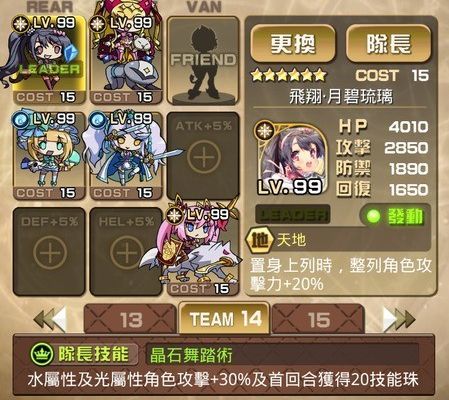Add a character to the HEL+5% slot
This screenshot has width=449, height=400.
pyautogui.click(x=126, y=252)
